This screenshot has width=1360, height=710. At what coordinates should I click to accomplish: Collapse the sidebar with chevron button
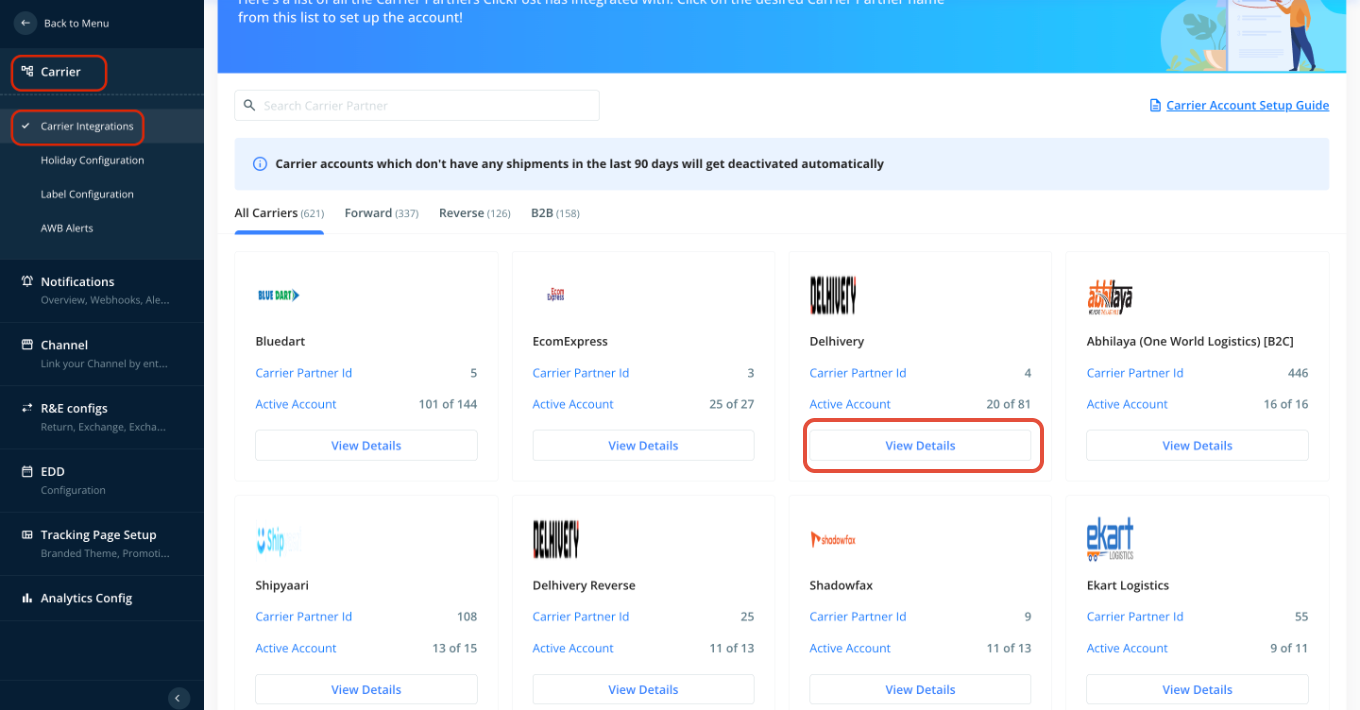(x=178, y=698)
